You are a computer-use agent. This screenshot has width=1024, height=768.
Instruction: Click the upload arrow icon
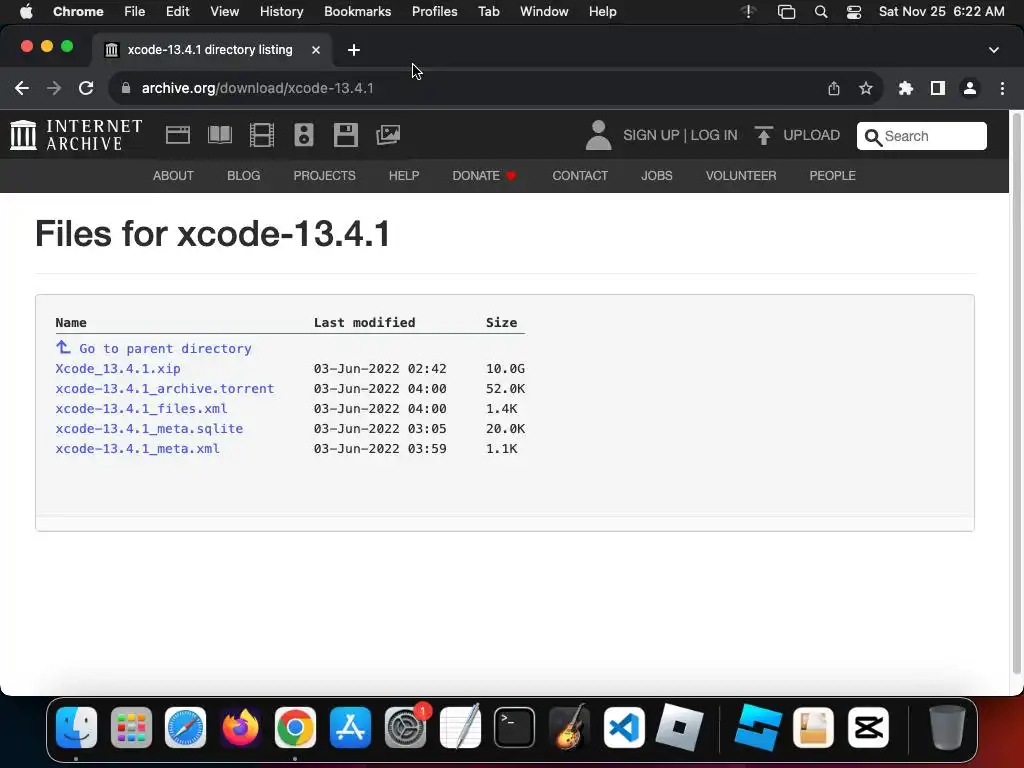pyautogui.click(x=763, y=135)
